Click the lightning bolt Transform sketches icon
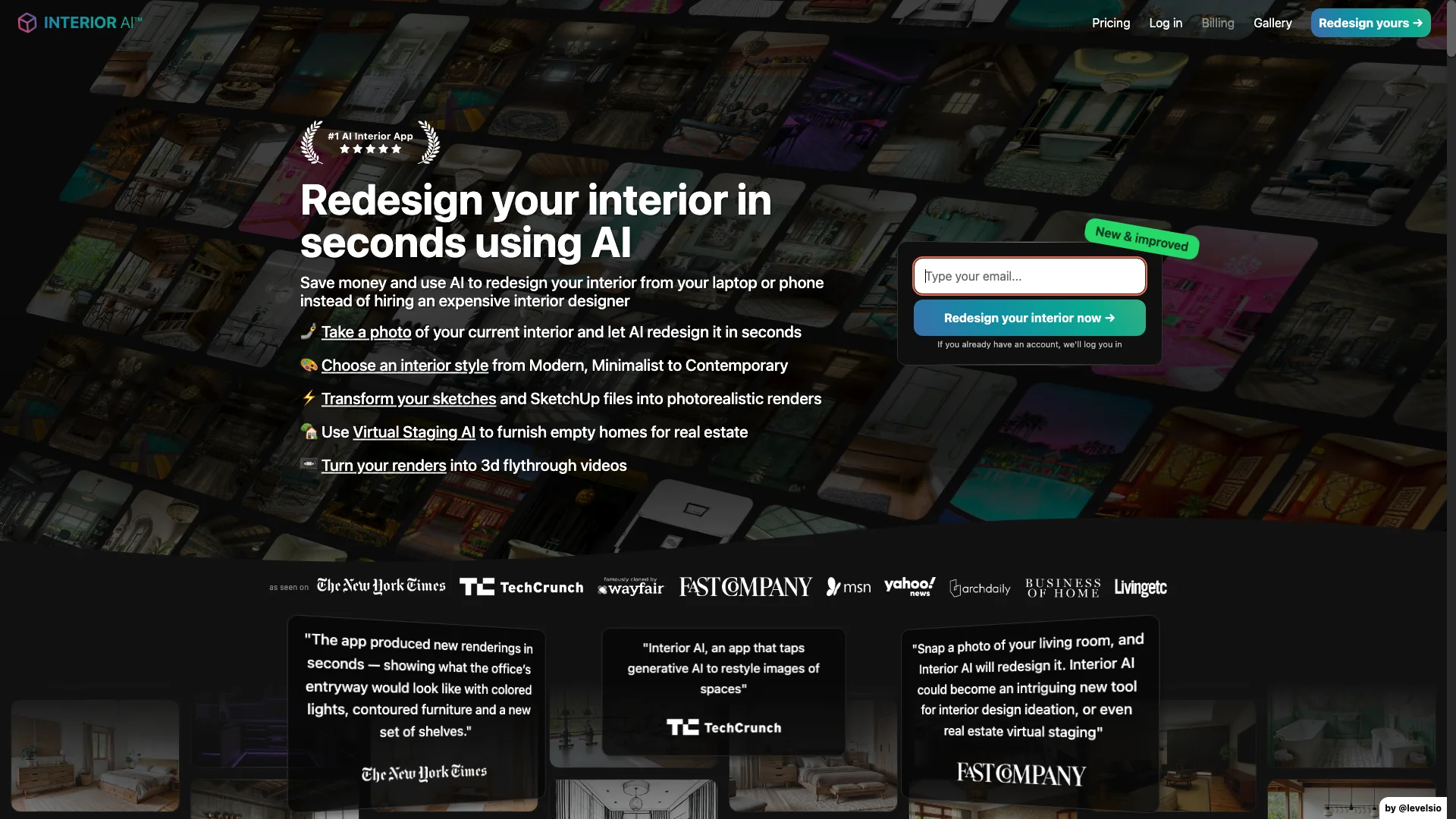The width and height of the screenshot is (1456, 819). click(307, 398)
